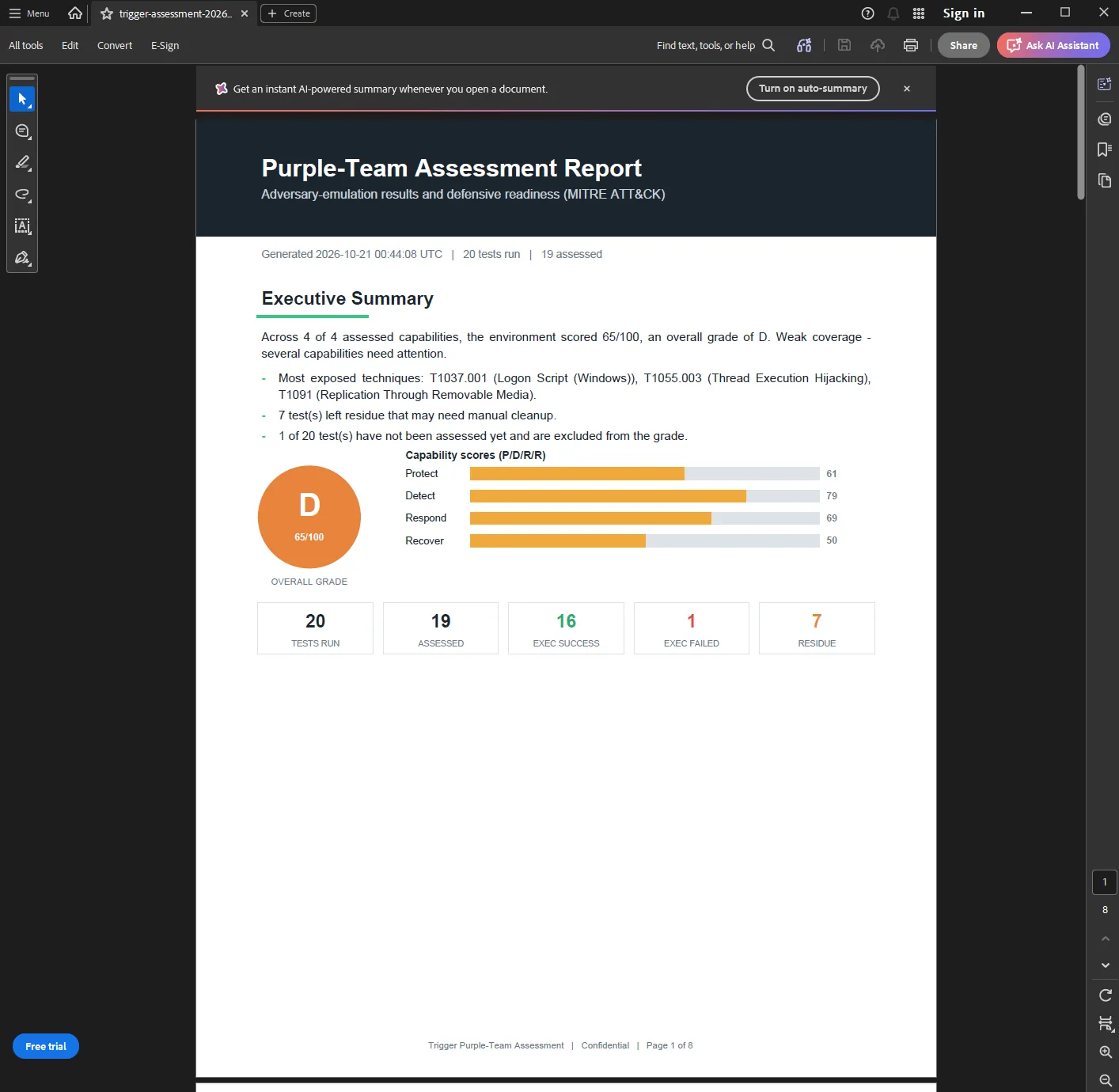Go to next page arrow
Viewport: 1119px width, 1092px height.
(1106, 965)
